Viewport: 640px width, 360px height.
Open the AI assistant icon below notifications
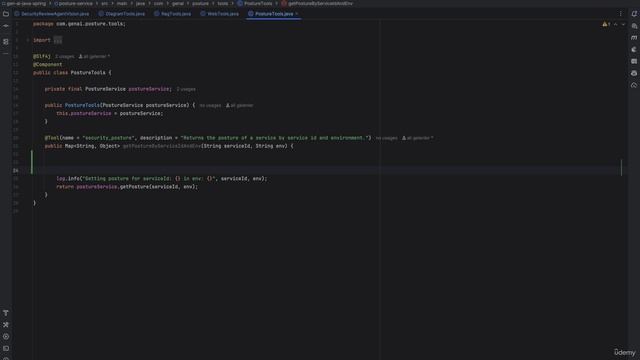[x=634, y=26]
